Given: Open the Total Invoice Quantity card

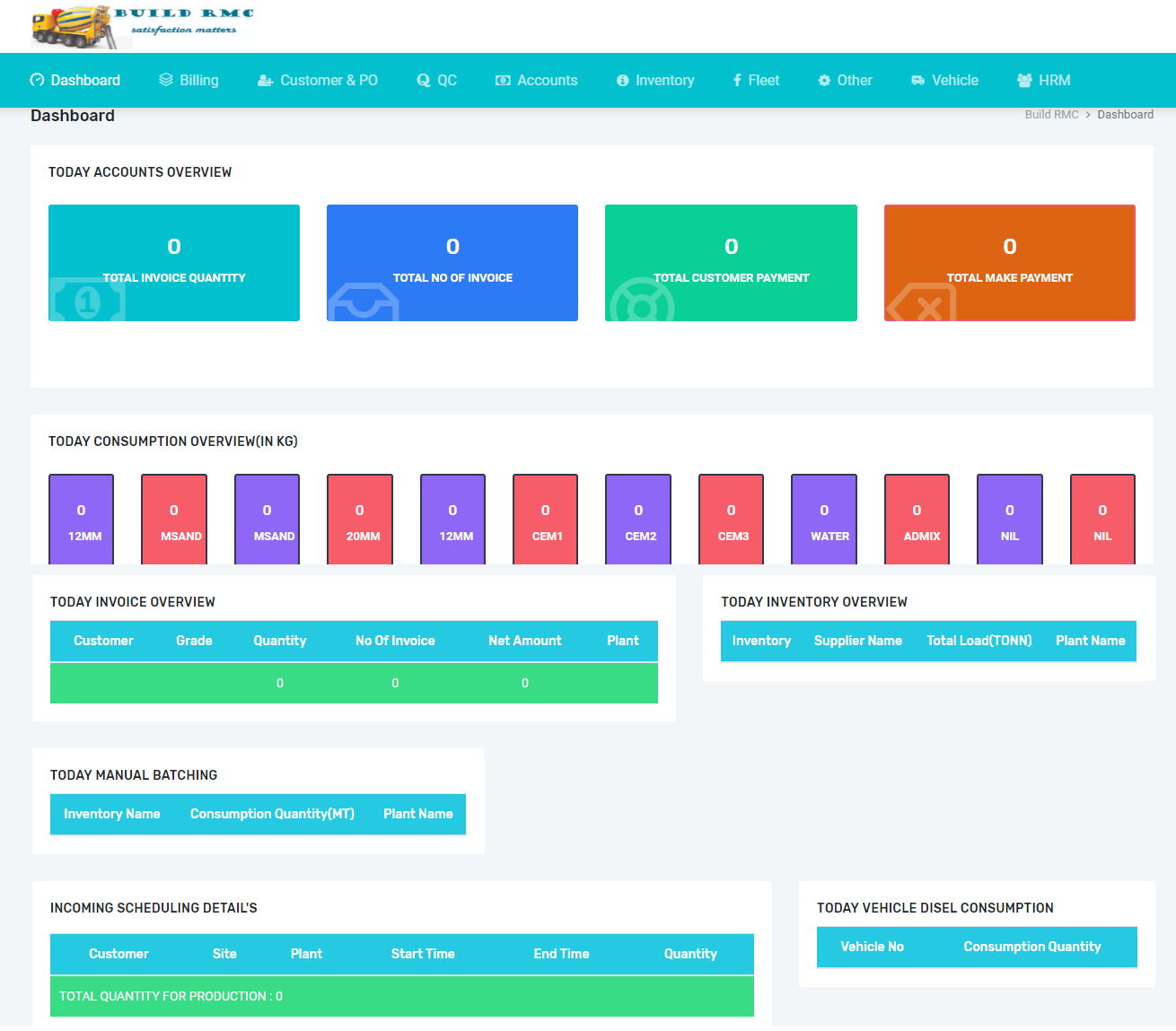Looking at the screenshot, I should click(174, 263).
